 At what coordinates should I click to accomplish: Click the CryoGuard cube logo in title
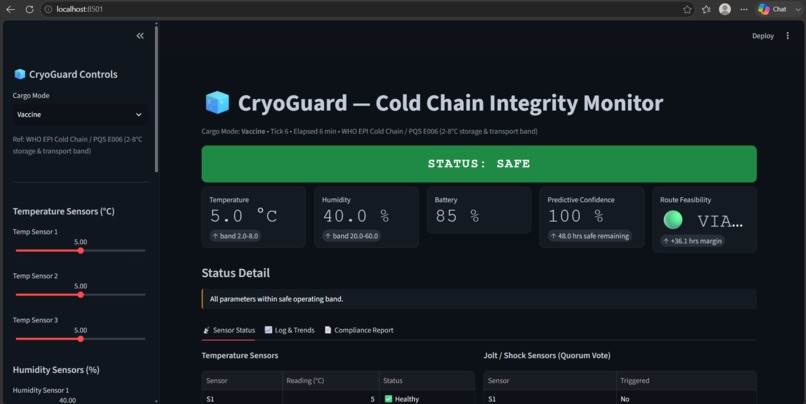point(217,102)
